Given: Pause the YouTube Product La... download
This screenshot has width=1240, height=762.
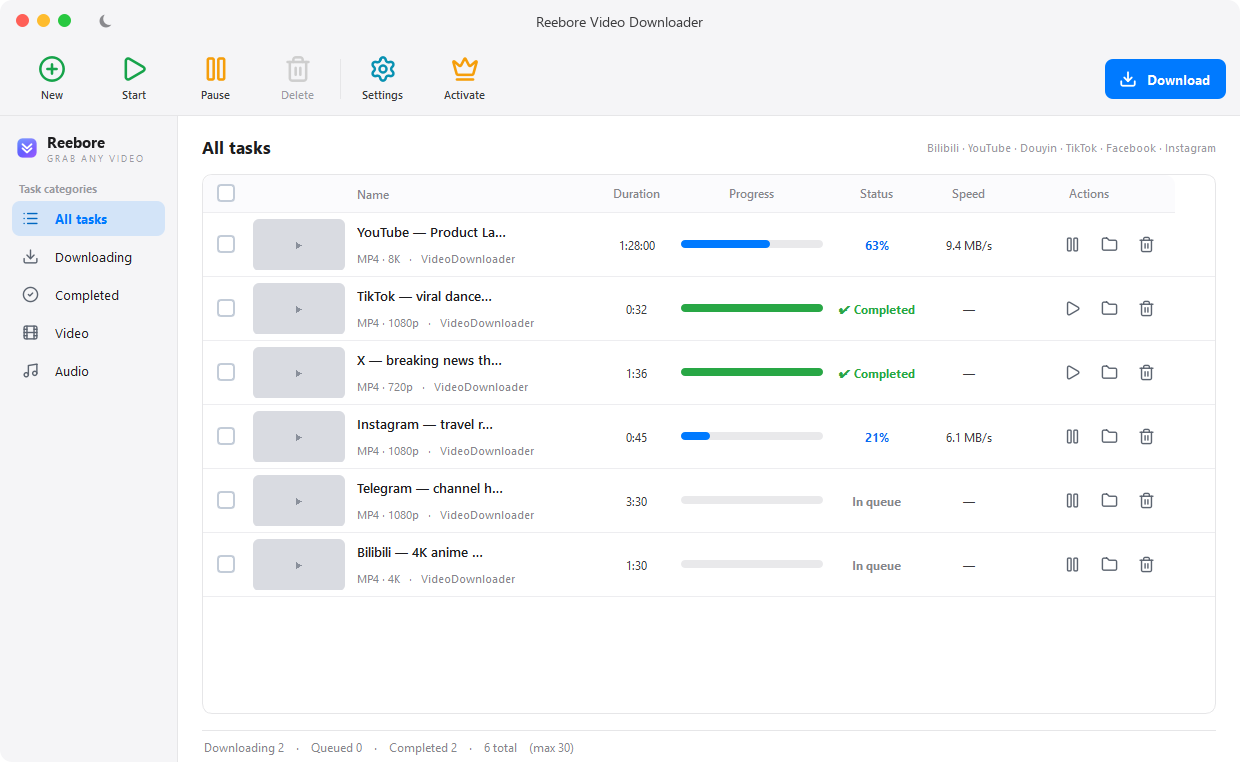Looking at the screenshot, I should click(1073, 245).
